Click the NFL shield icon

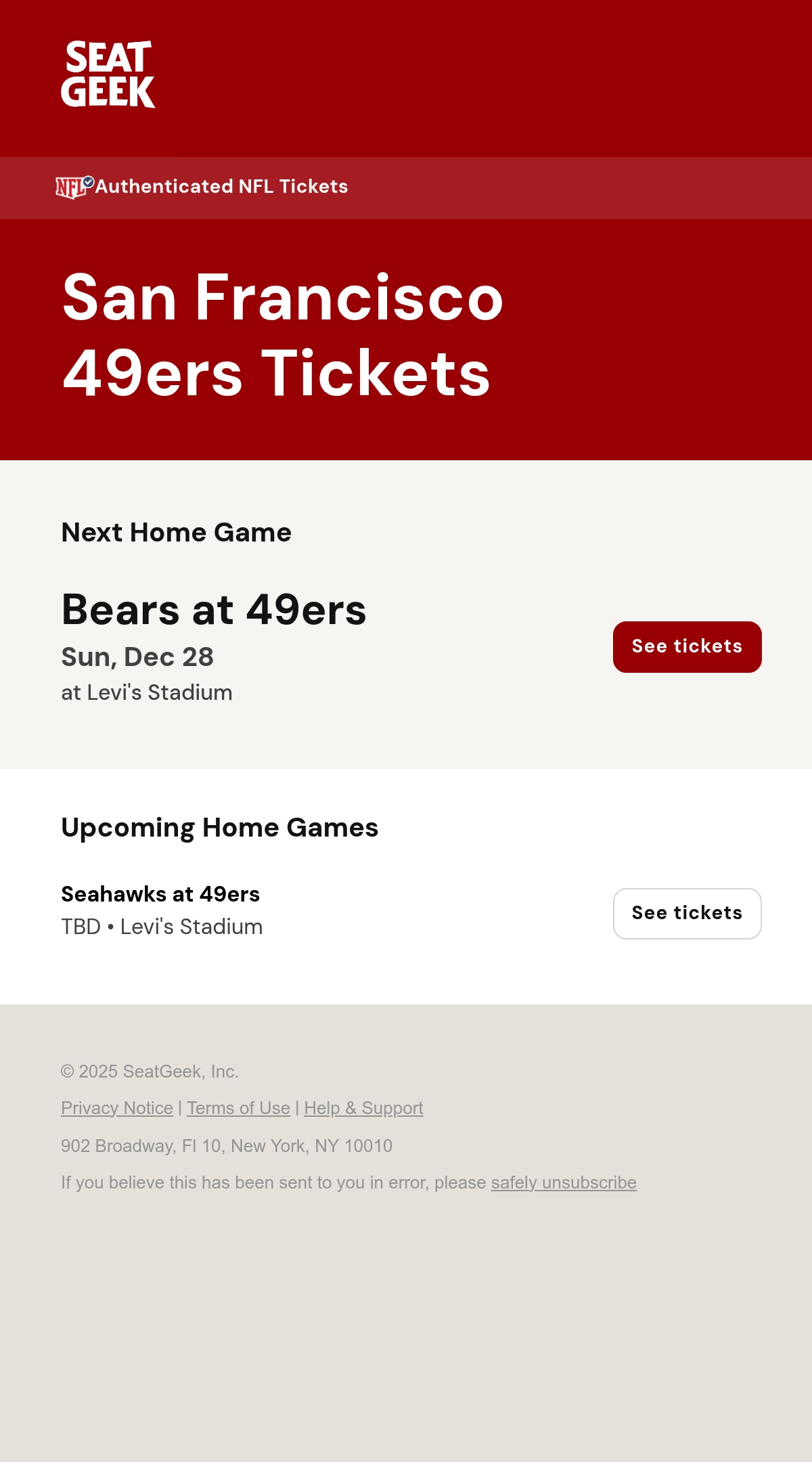click(70, 188)
